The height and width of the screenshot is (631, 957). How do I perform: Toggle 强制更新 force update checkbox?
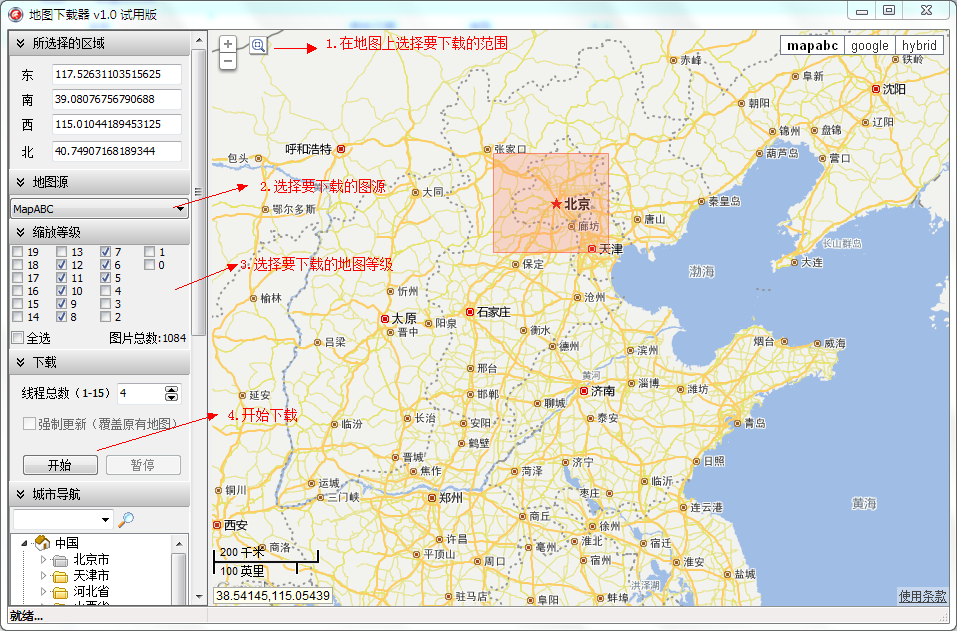click(x=29, y=424)
